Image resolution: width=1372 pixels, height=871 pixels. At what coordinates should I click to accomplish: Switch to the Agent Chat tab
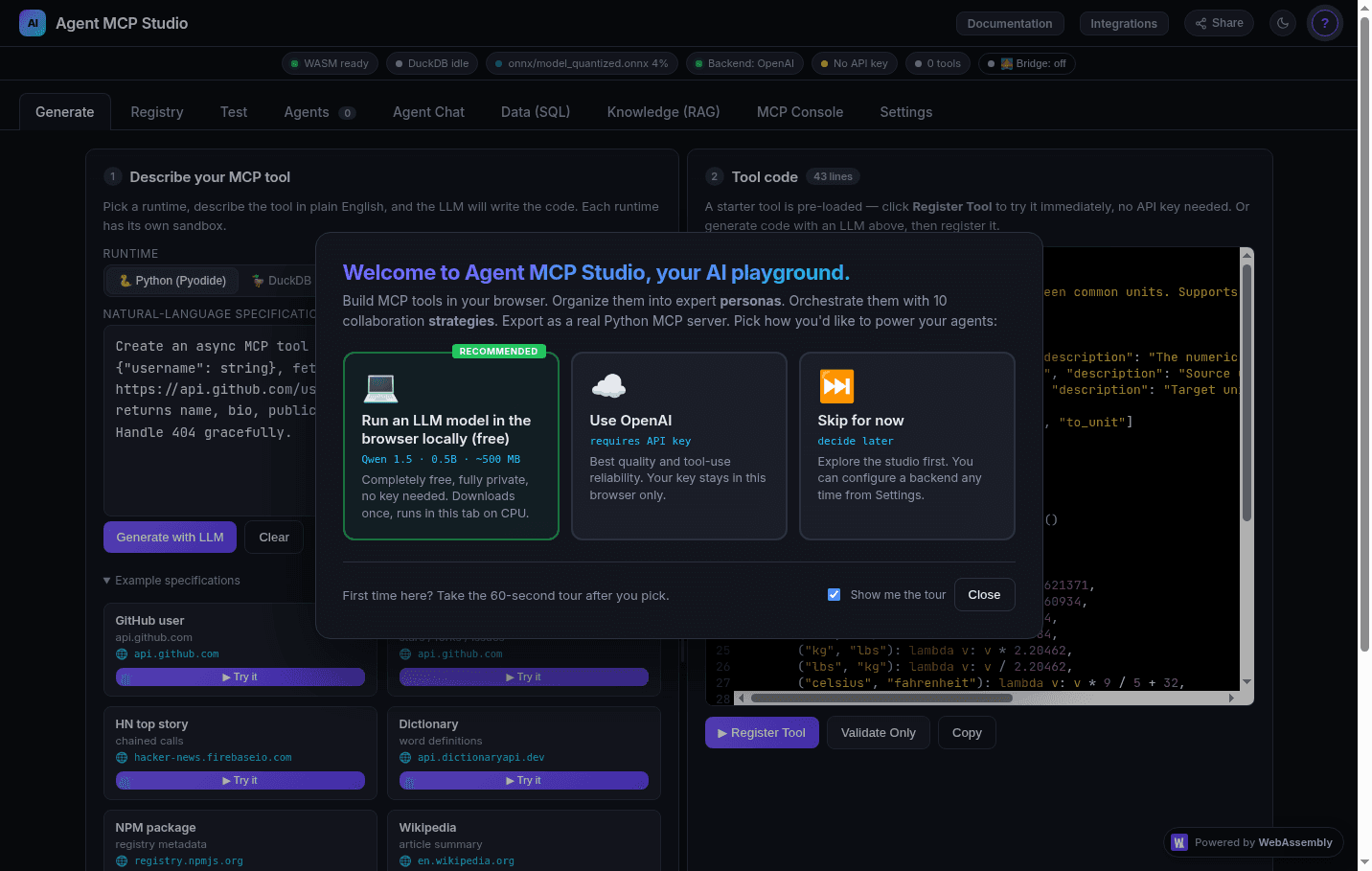[428, 112]
